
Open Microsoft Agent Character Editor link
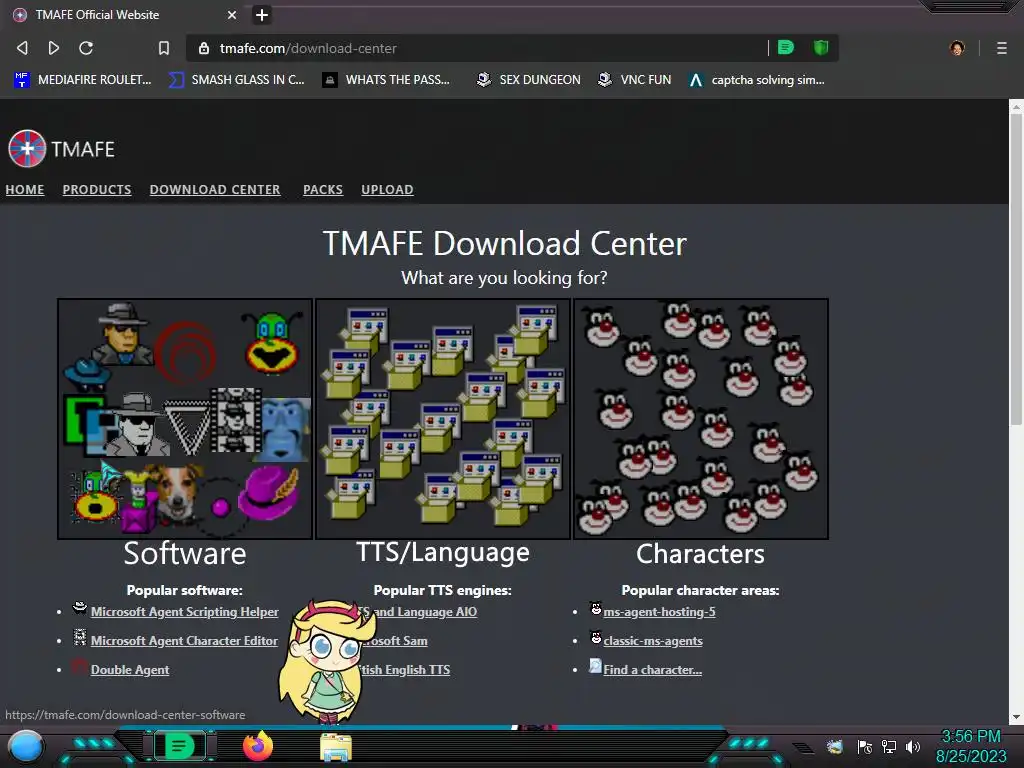click(x=184, y=641)
